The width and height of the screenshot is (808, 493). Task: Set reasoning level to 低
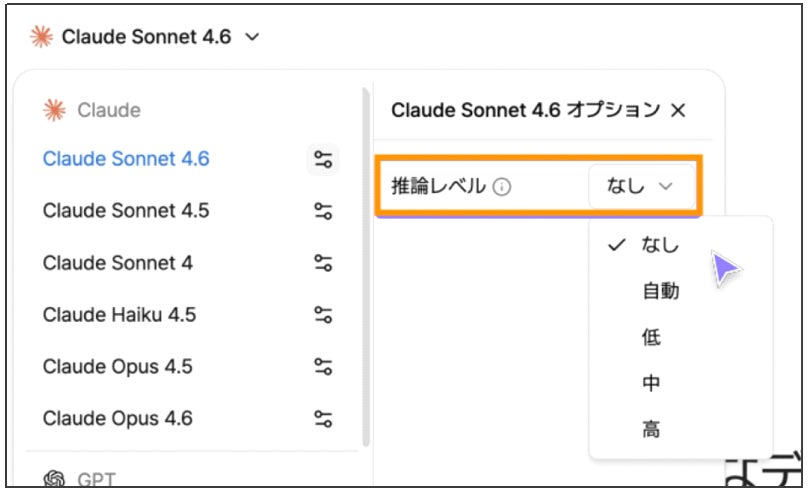pos(651,338)
